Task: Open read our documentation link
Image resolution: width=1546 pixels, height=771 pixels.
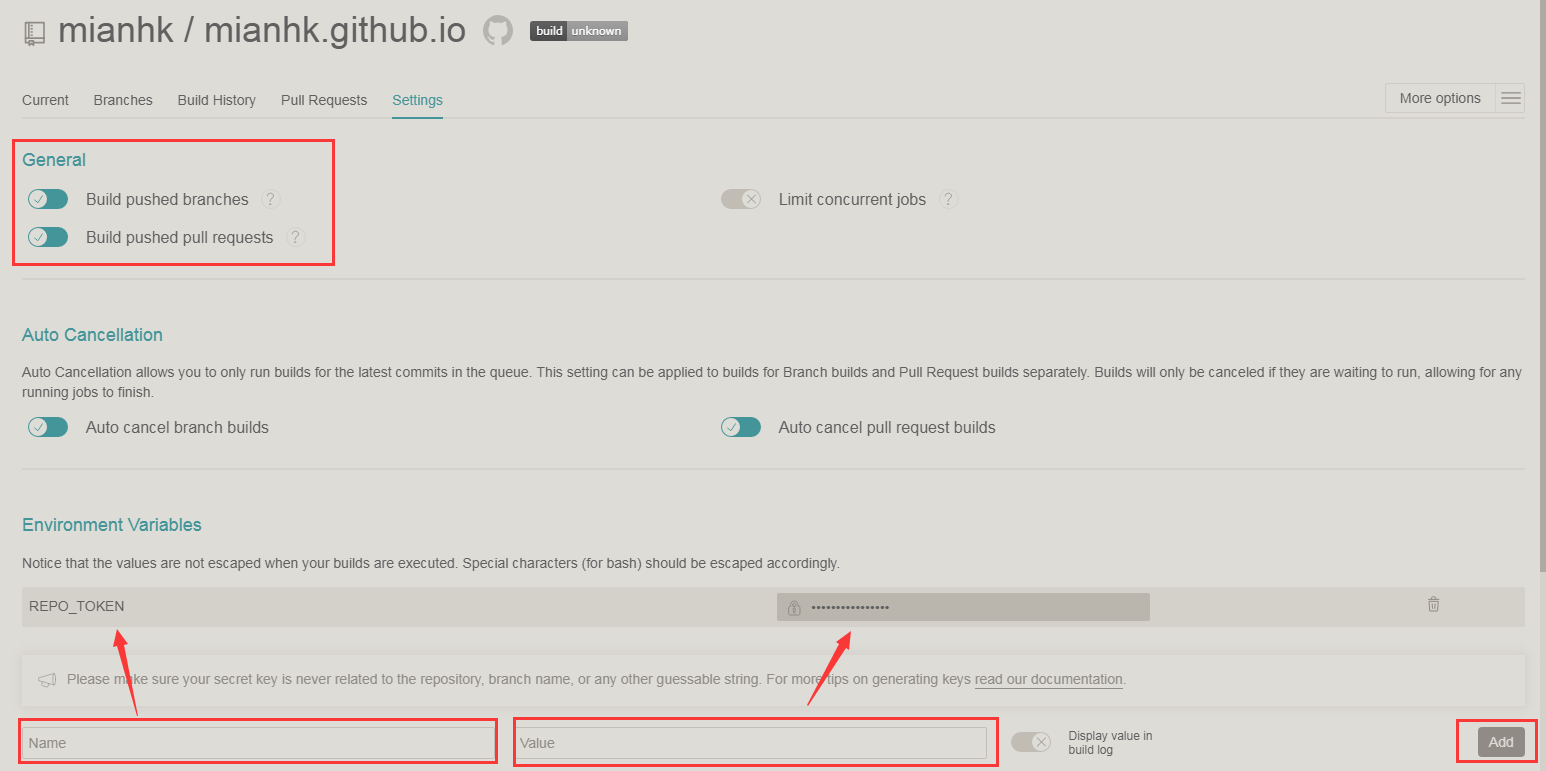Action: [x=1049, y=679]
